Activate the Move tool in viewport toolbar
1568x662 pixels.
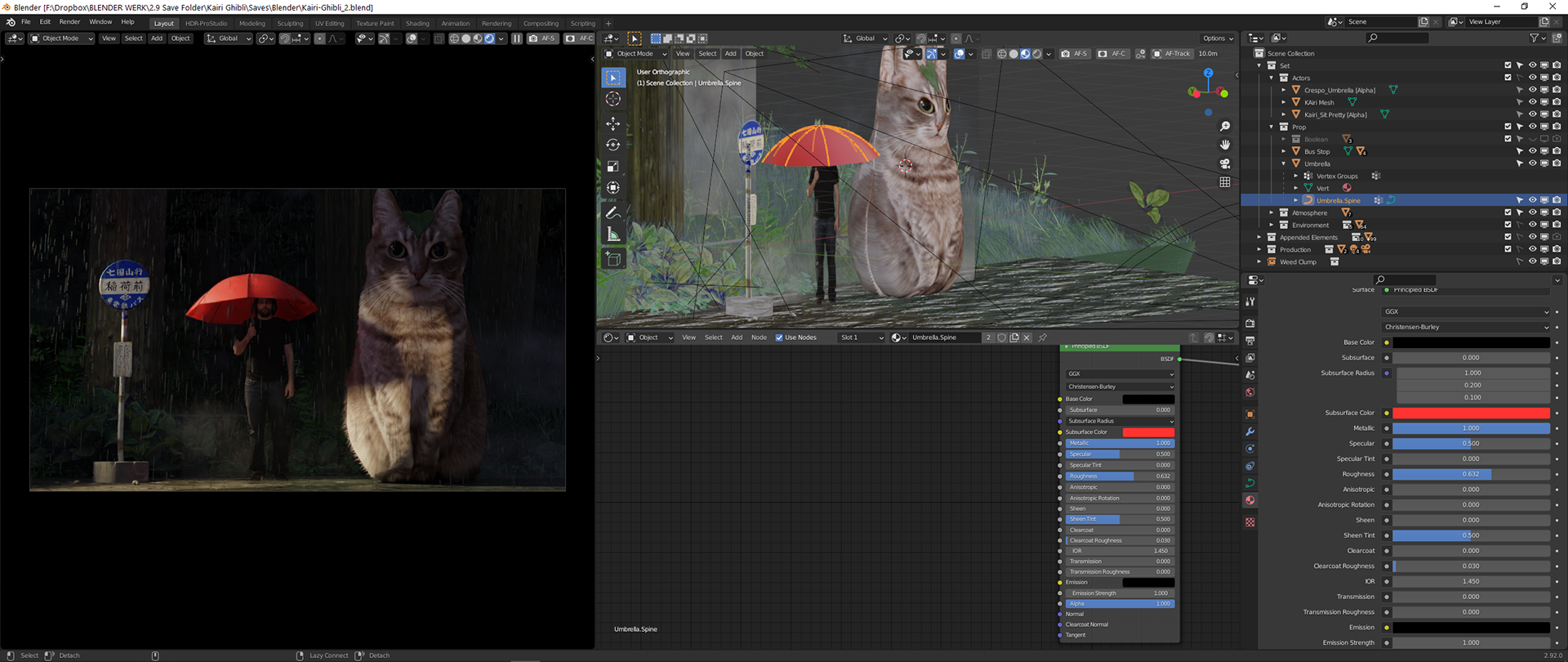[612, 123]
